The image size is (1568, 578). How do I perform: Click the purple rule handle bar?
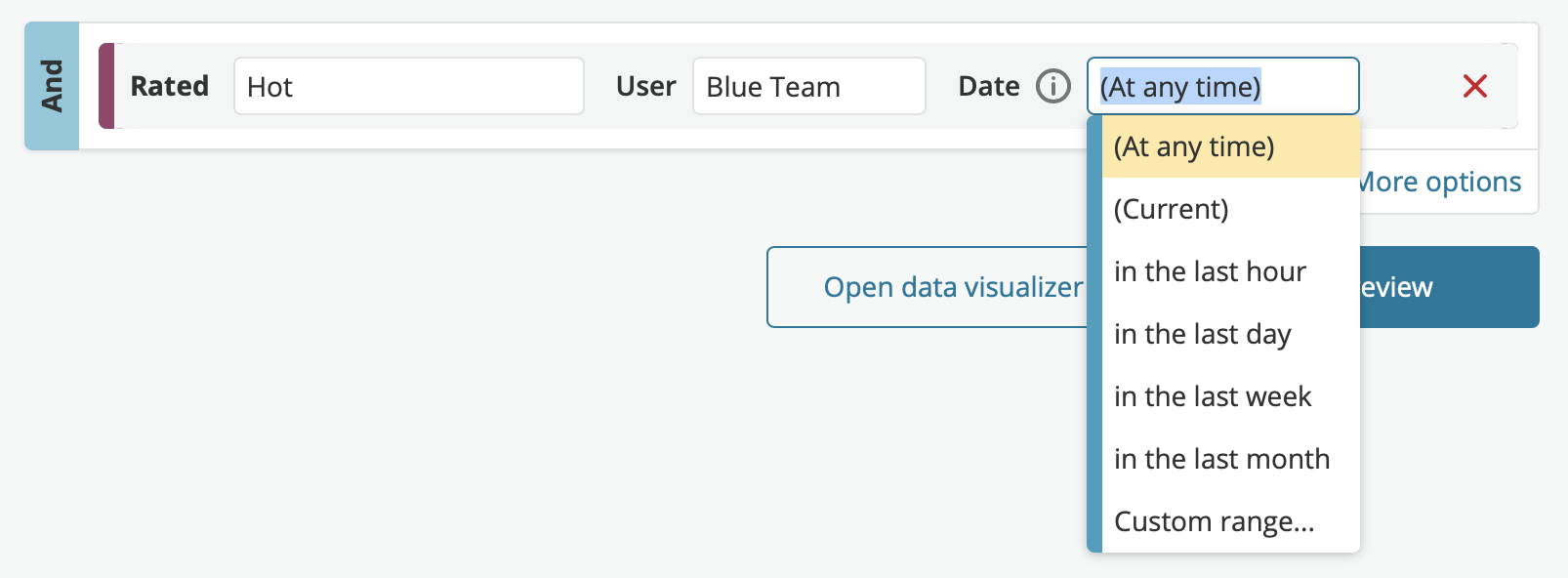click(x=106, y=86)
